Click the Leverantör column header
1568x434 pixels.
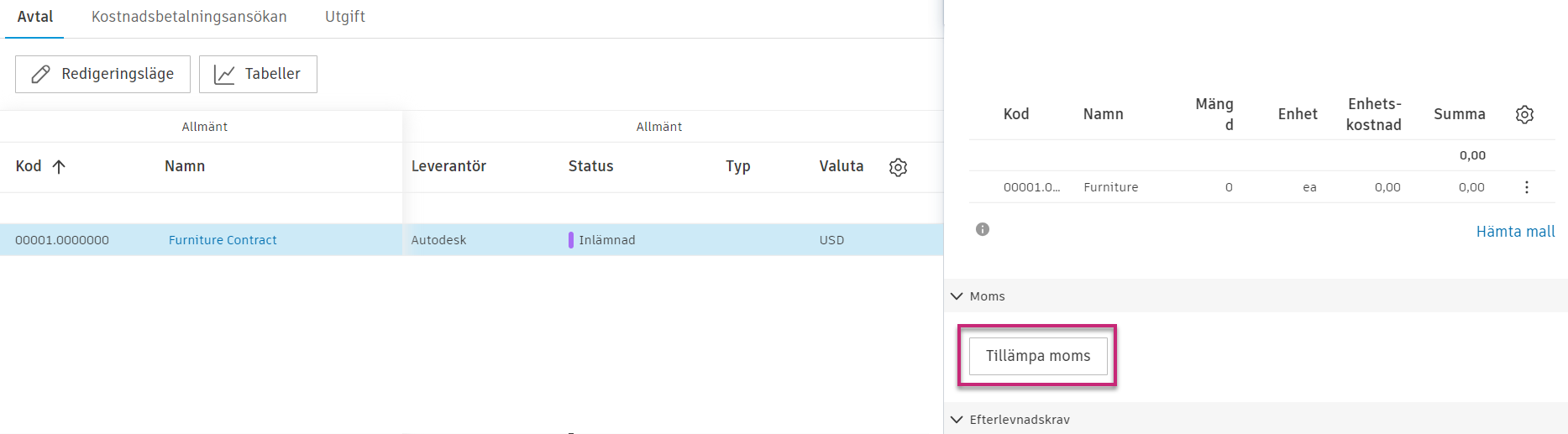click(448, 166)
